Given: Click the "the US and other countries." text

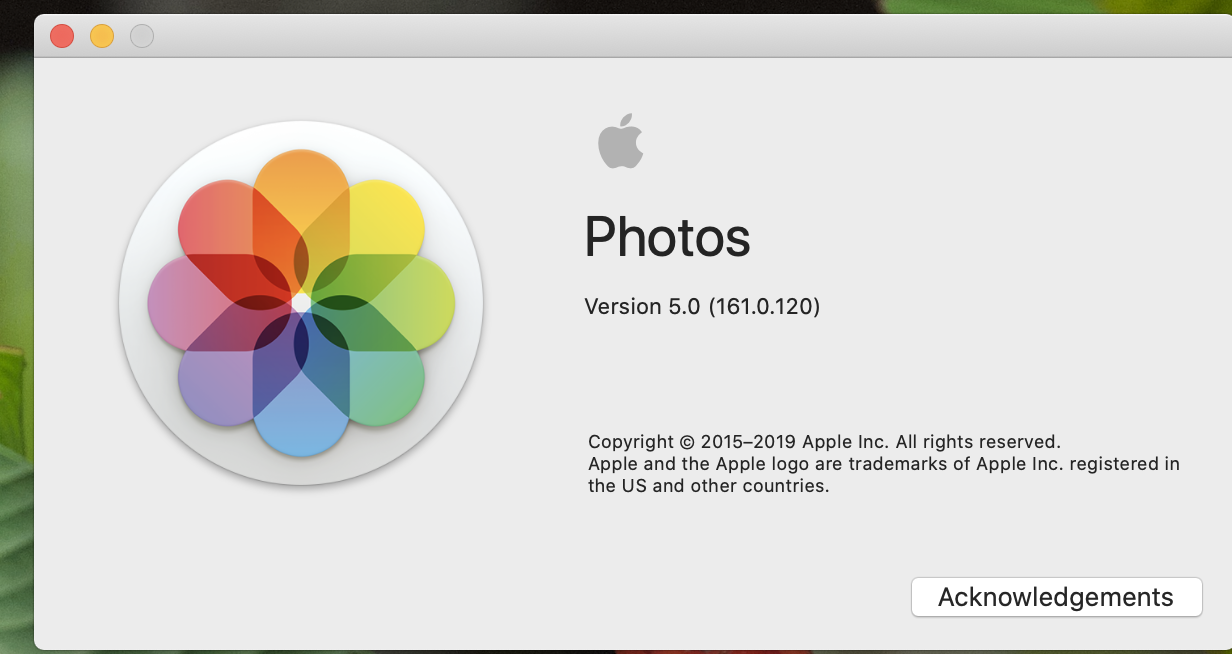Looking at the screenshot, I should click(709, 487).
